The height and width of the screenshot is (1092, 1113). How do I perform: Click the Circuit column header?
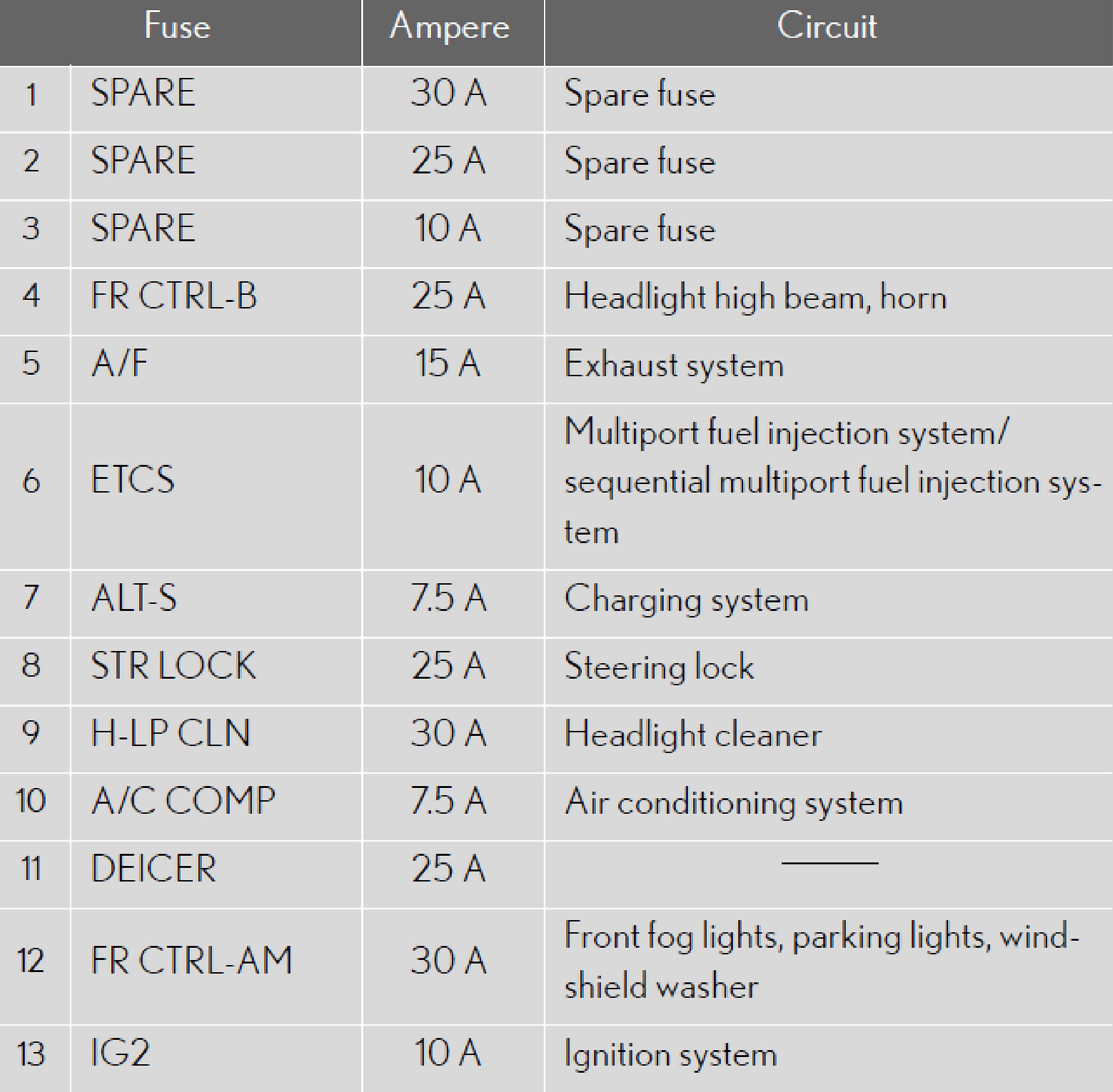(x=827, y=26)
